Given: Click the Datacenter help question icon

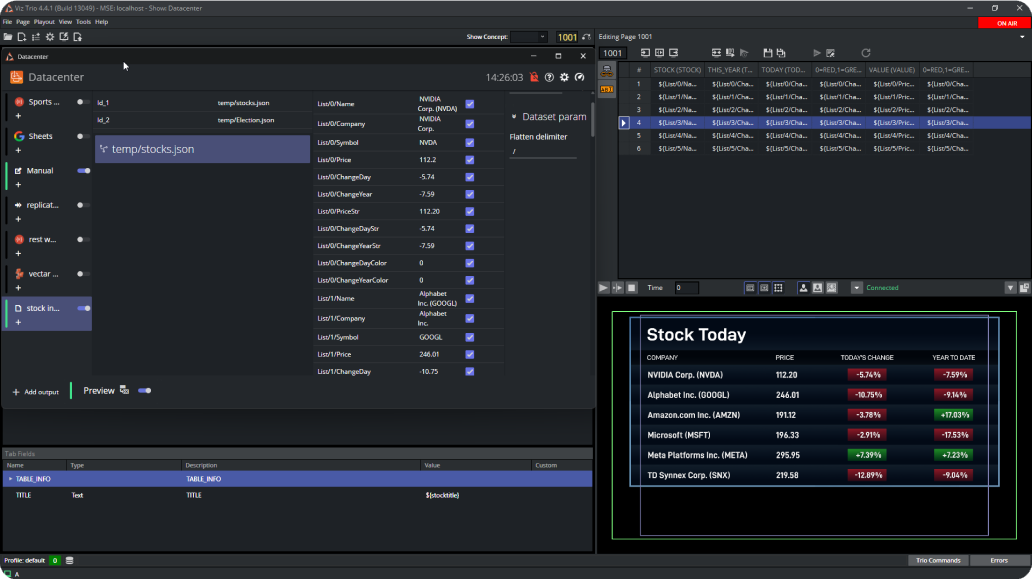Looking at the screenshot, I should (x=550, y=77).
